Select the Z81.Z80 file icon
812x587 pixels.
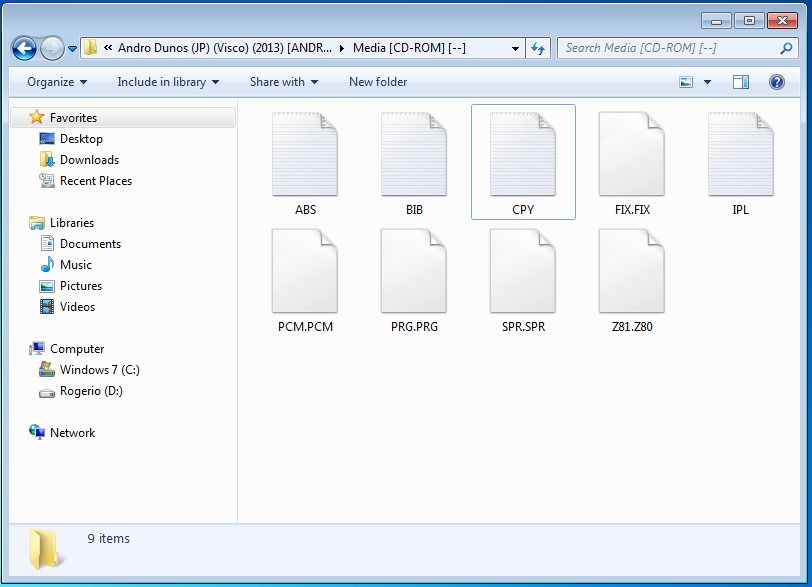click(x=632, y=272)
